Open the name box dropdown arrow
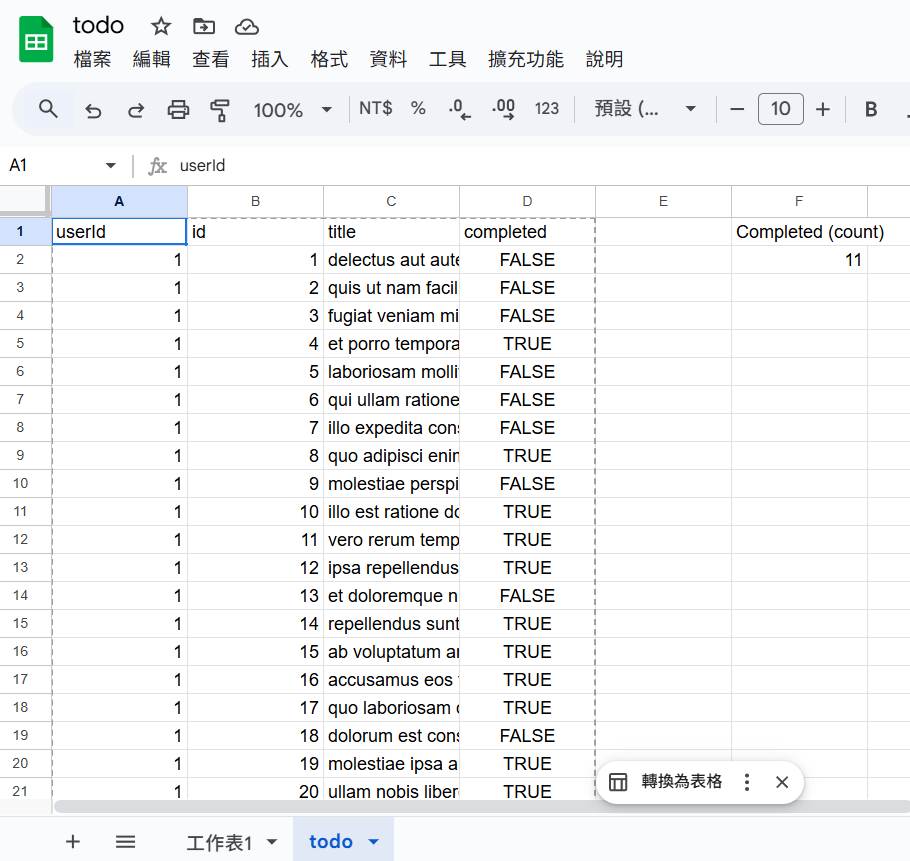 [x=110, y=166]
